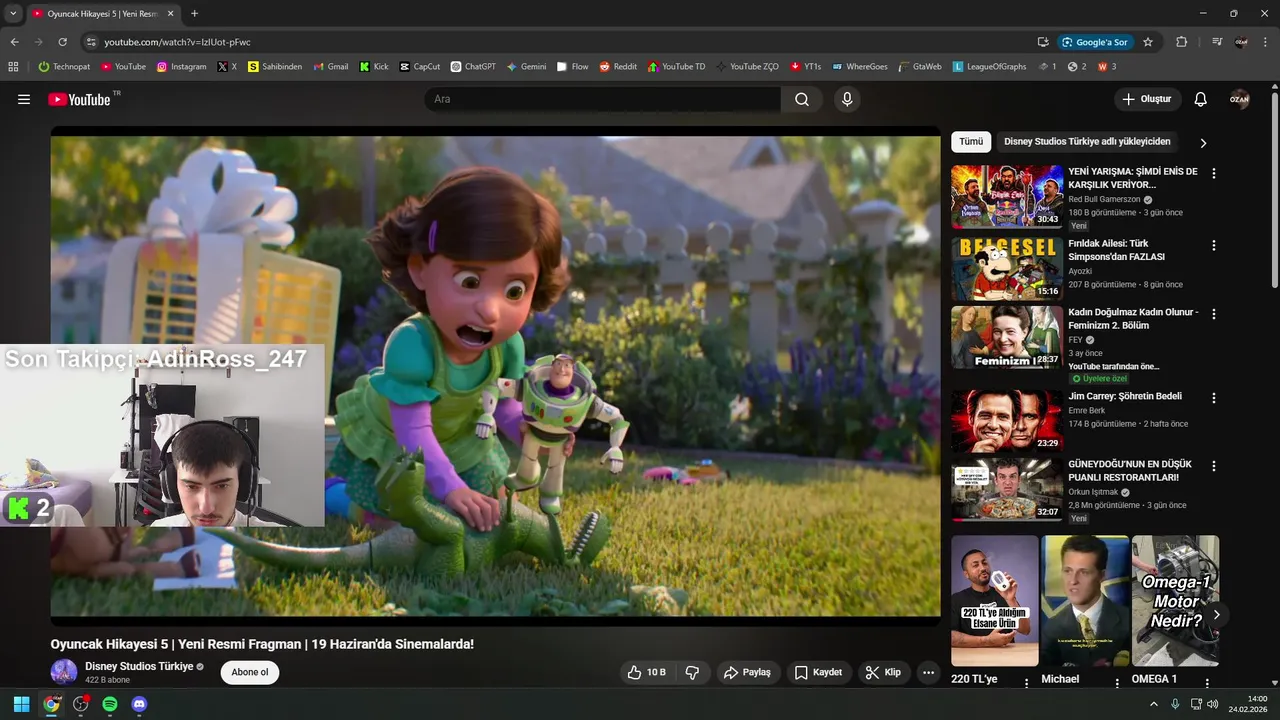Go back with the browser back arrow
The height and width of the screenshot is (720, 1280).
[14, 42]
